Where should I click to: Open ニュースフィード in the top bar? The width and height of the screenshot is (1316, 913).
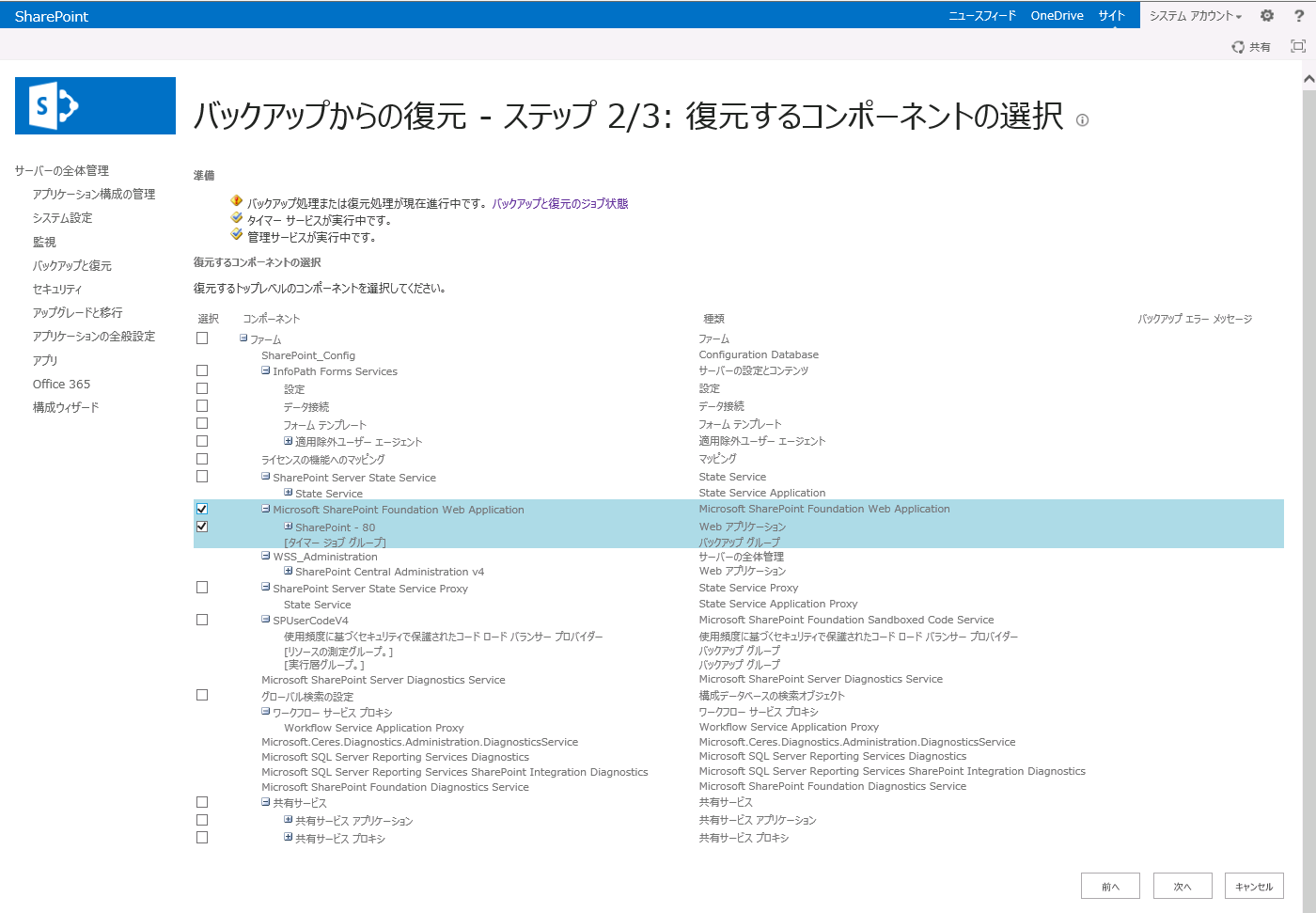[982, 16]
